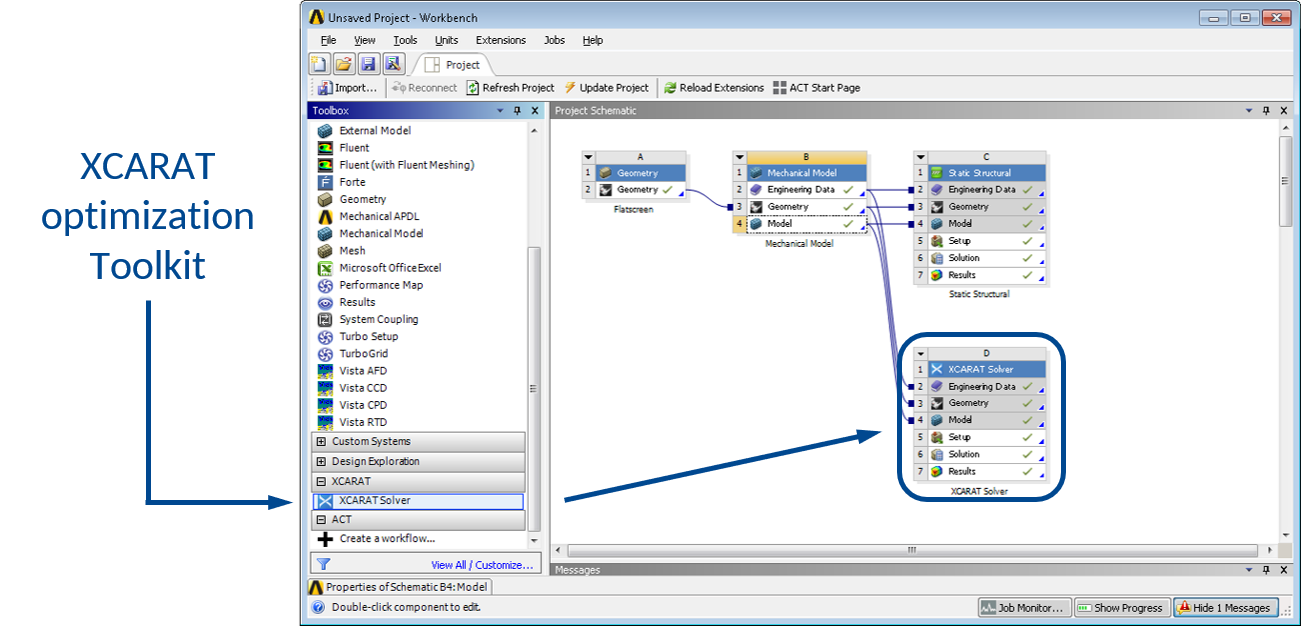Click the Toolbox filter funnel icon
Screen dimensions: 1301x626
[323, 564]
